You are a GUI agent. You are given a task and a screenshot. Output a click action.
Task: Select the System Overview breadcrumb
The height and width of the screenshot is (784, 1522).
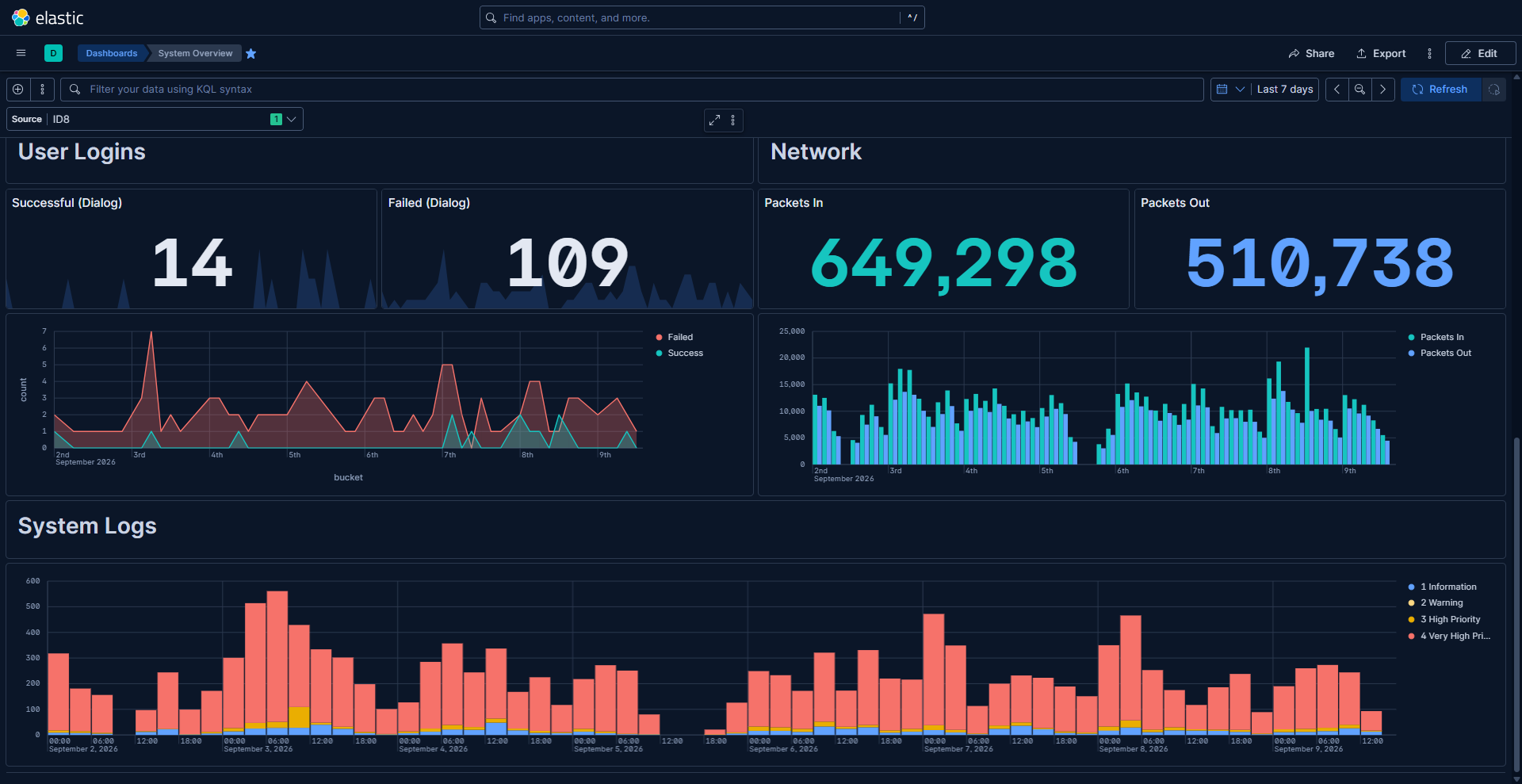click(x=195, y=53)
